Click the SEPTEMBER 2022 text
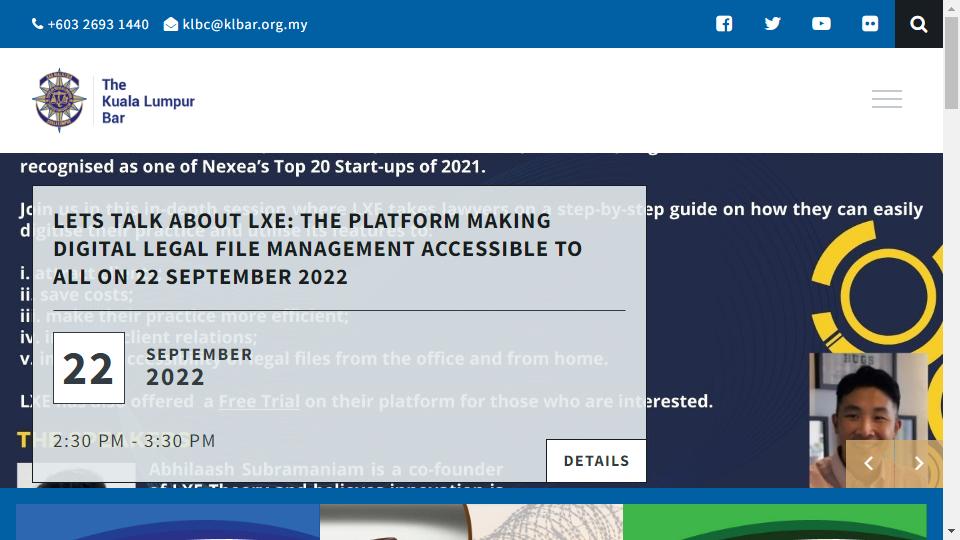The image size is (960, 540). 199,367
